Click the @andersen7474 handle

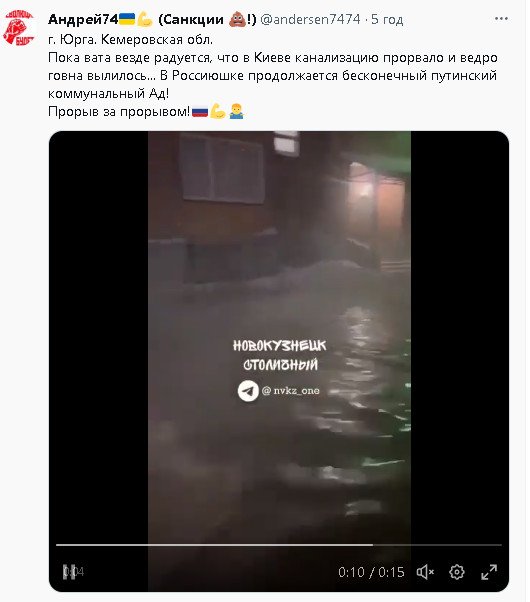point(310,19)
